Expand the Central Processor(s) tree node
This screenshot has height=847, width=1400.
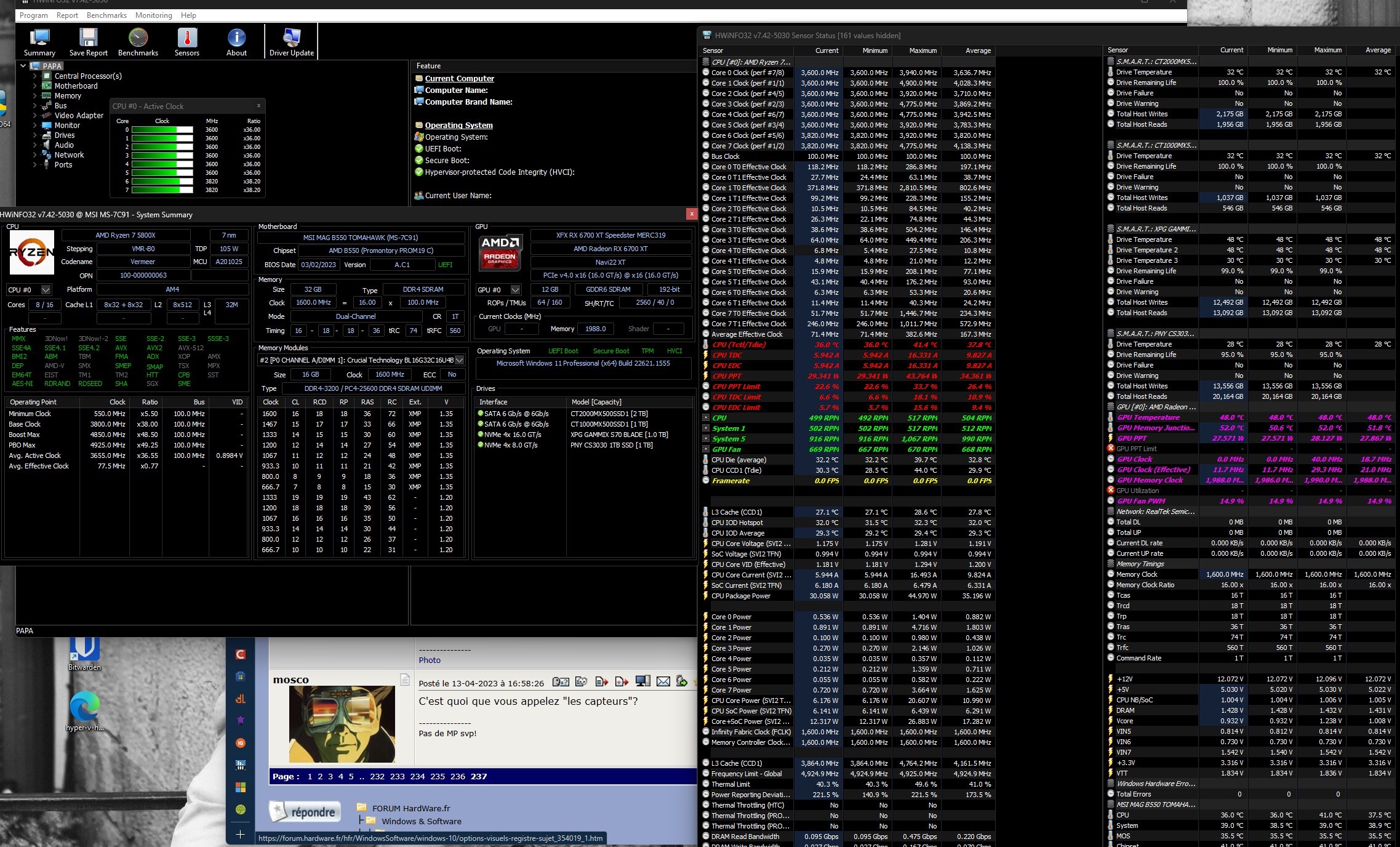35,76
